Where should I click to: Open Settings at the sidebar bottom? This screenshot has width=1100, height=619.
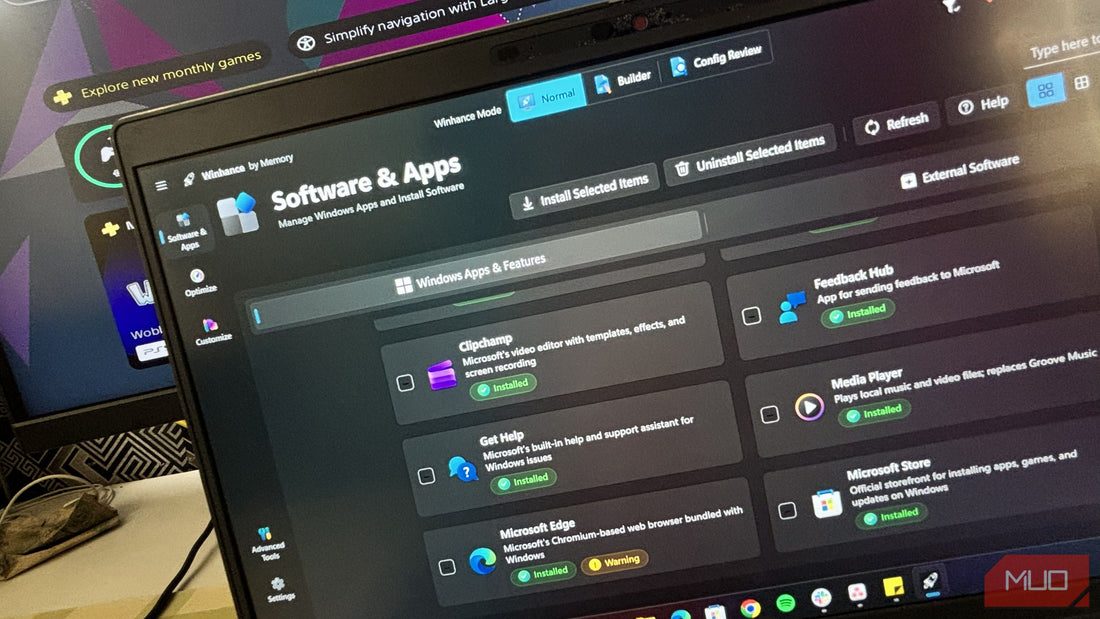(279, 590)
